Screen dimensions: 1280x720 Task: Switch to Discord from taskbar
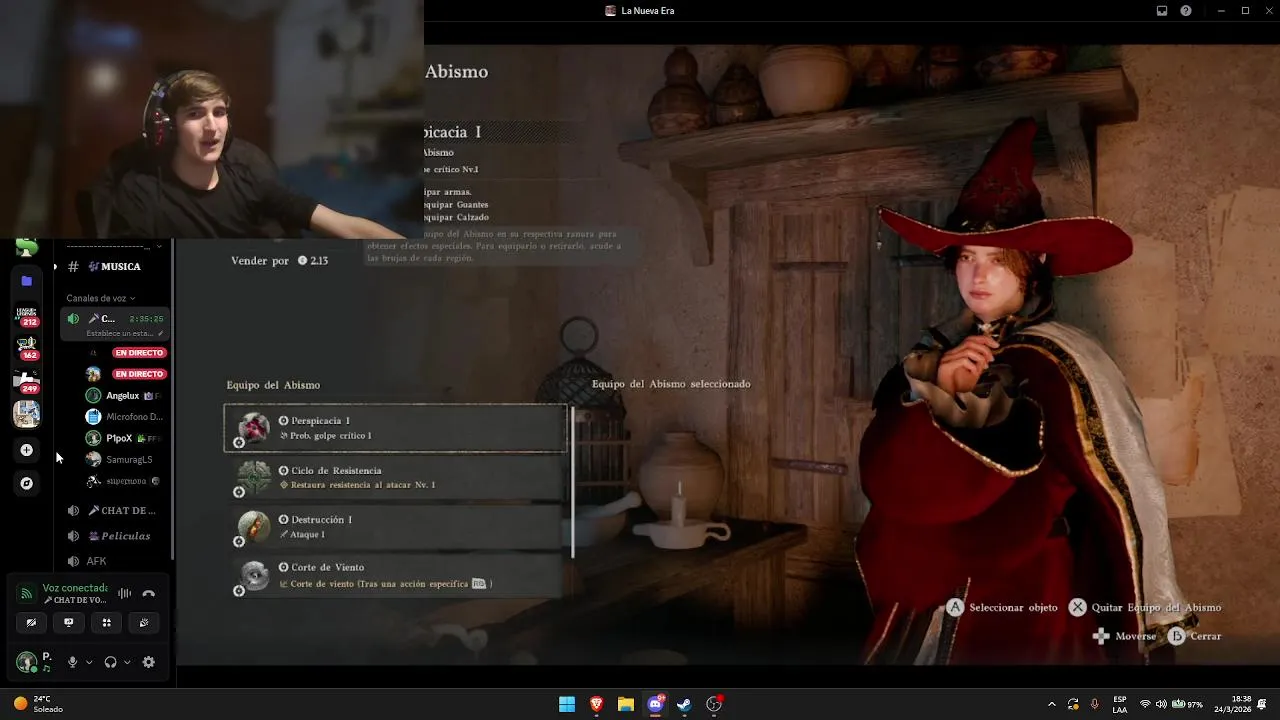655,704
